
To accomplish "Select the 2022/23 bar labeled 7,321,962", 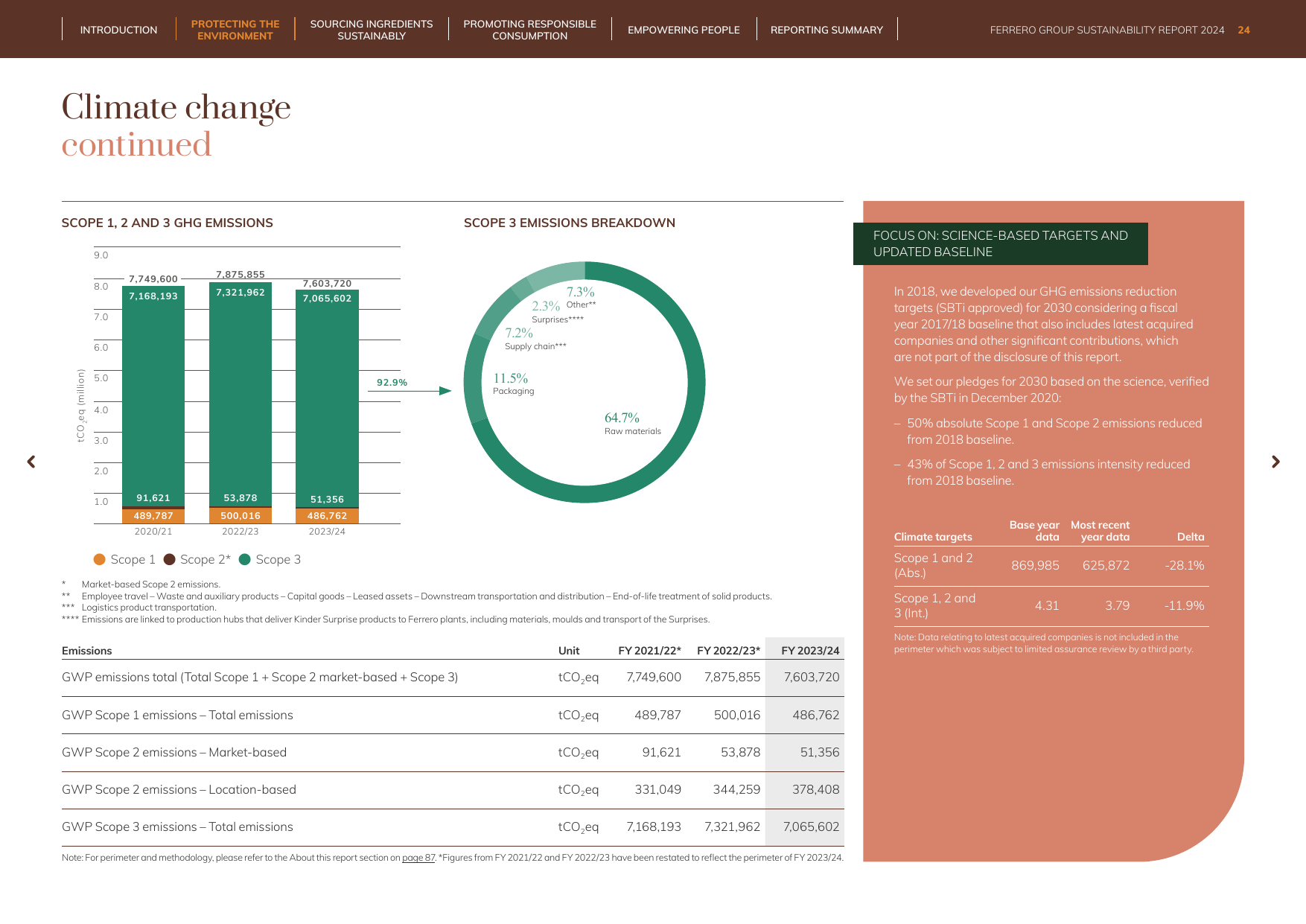I will pyautogui.click(x=241, y=394).
